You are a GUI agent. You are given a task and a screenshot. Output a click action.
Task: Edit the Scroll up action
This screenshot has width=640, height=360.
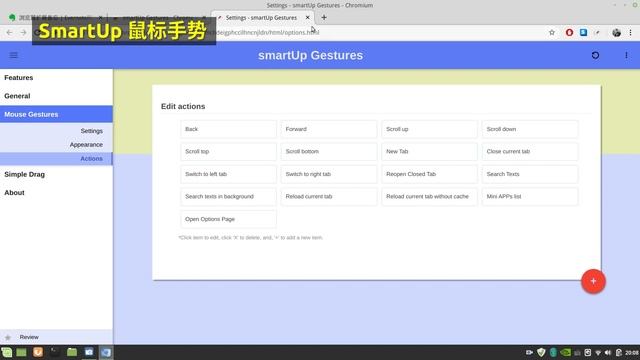429,129
